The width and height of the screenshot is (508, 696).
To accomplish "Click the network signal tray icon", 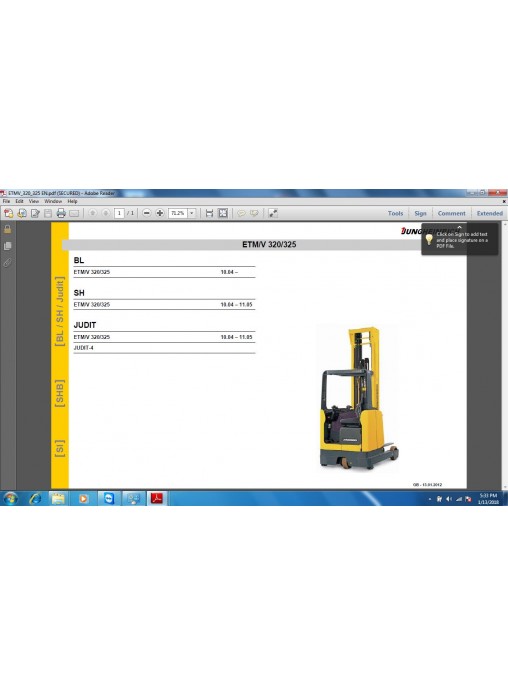I will (x=459, y=499).
